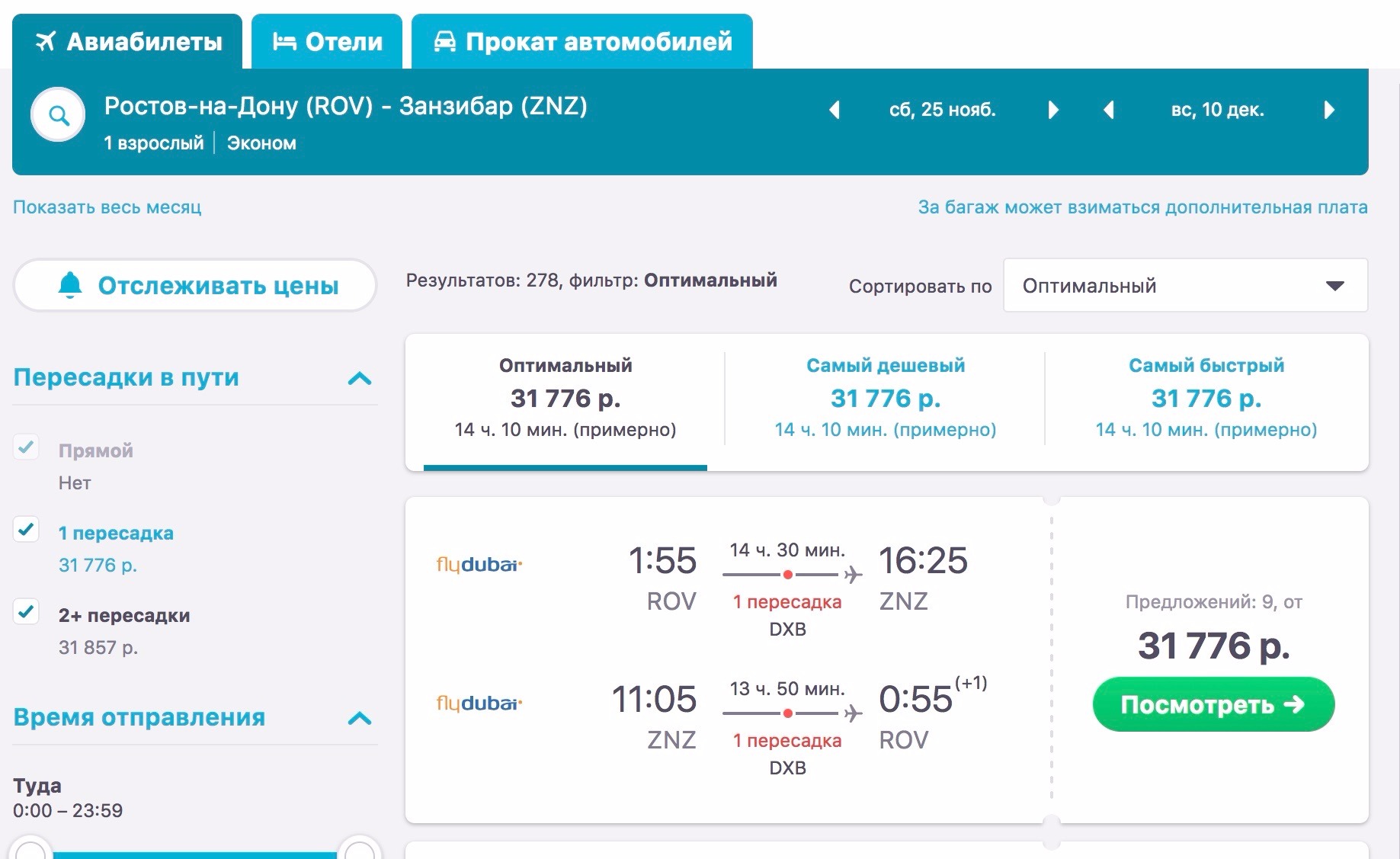Go to next return date arrow
The image size is (1400, 859).
1329,110
